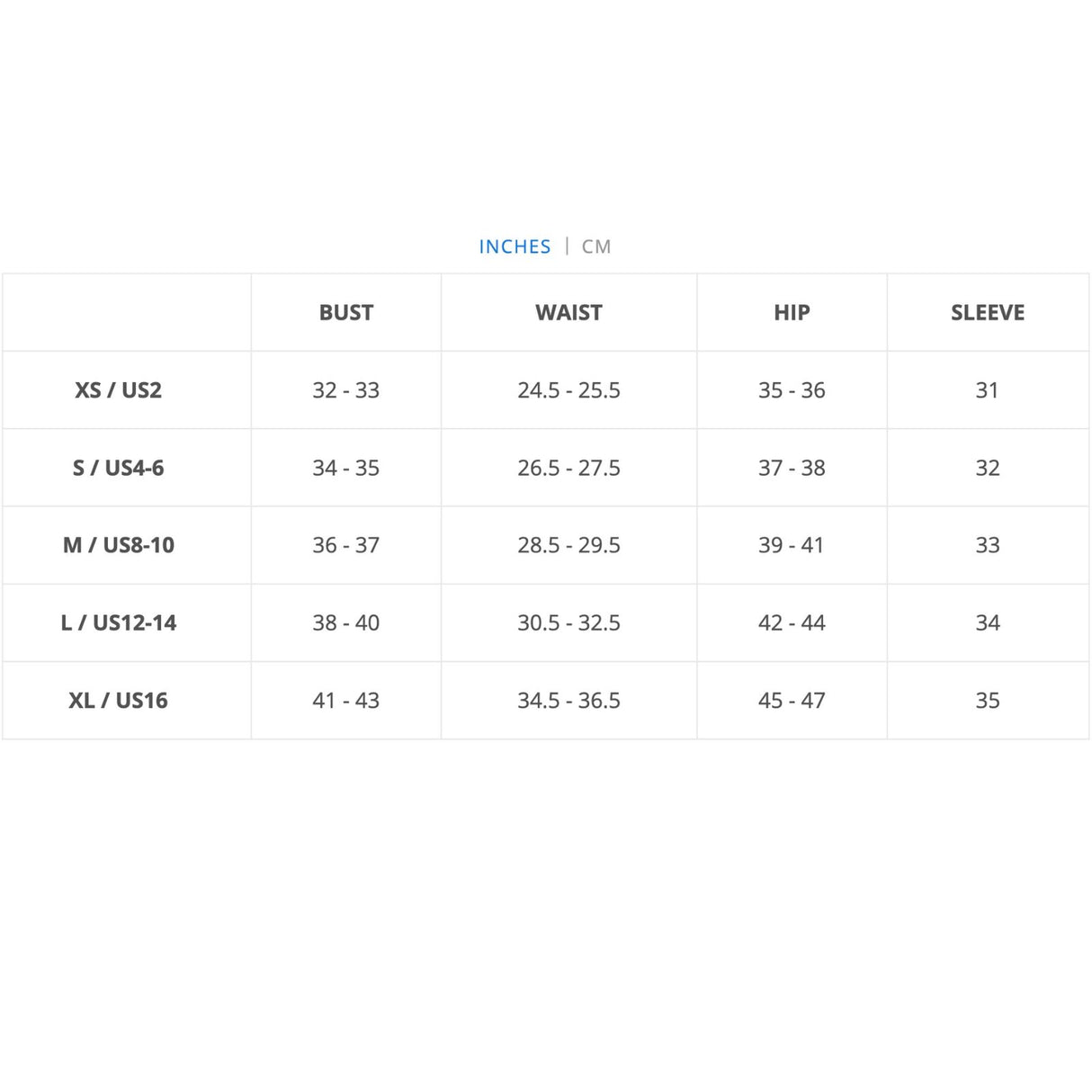Click the XL sleeve value 35
The width and height of the screenshot is (1092, 1092).
pyautogui.click(x=988, y=701)
